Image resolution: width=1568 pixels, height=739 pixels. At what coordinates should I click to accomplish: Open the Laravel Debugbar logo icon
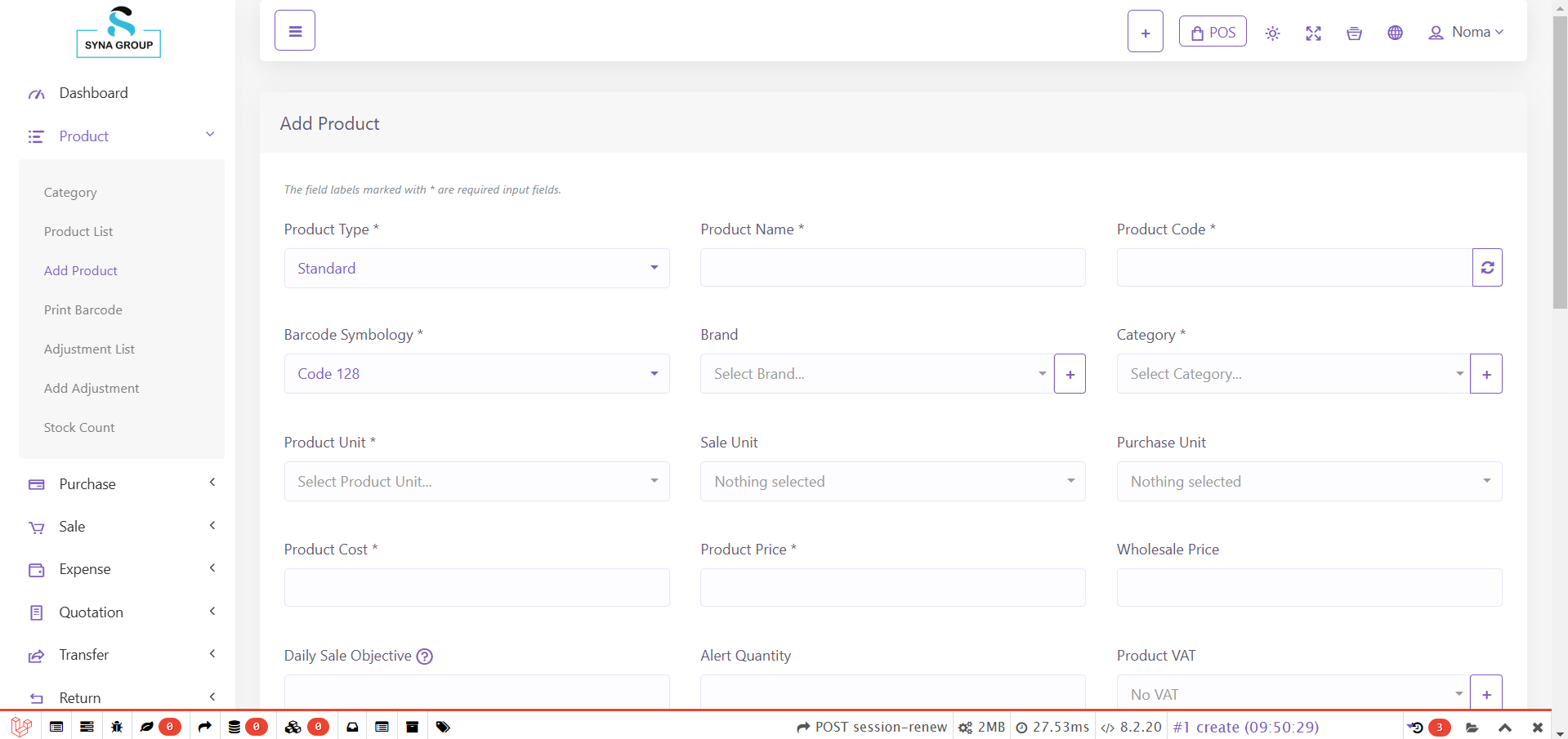pyautogui.click(x=20, y=727)
